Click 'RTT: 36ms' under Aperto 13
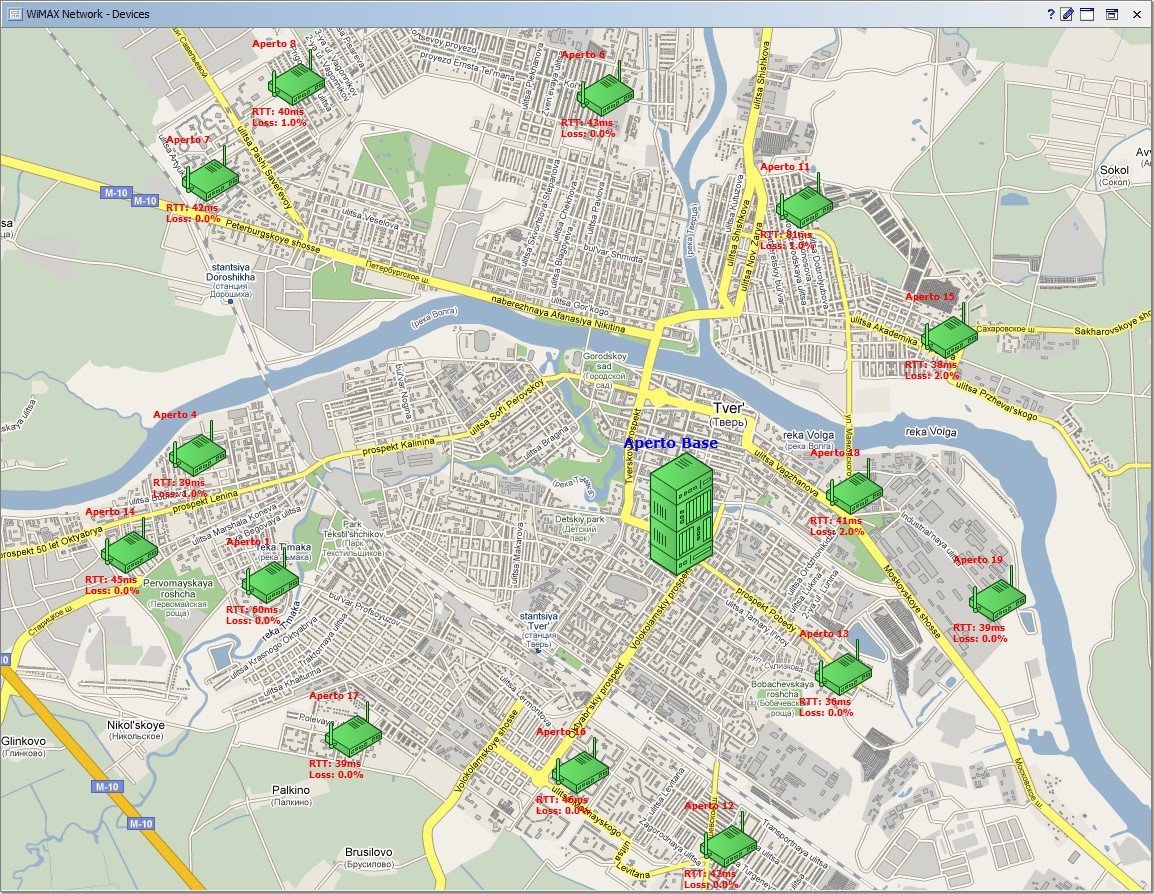Viewport: 1154px width, 894px height. tap(825, 702)
